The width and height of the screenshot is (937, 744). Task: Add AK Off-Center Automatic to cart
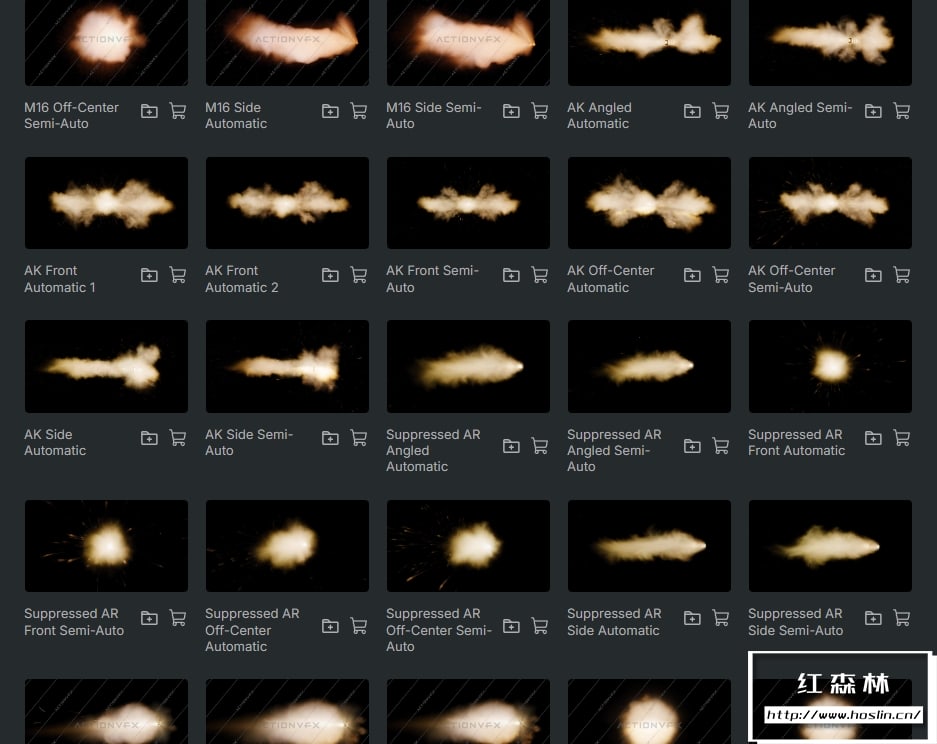coord(721,275)
